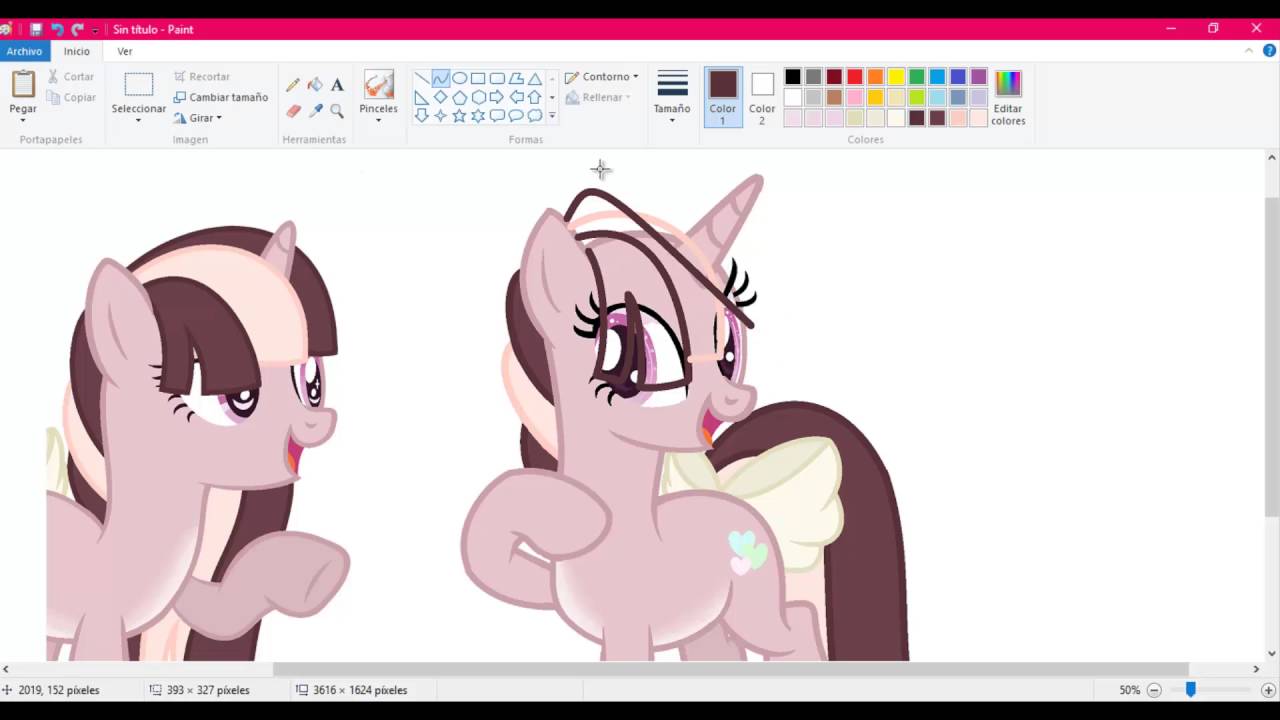This screenshot has height=720, width=1280.
Task: Click the Pegar clipboard button
Action: point(23,85)
